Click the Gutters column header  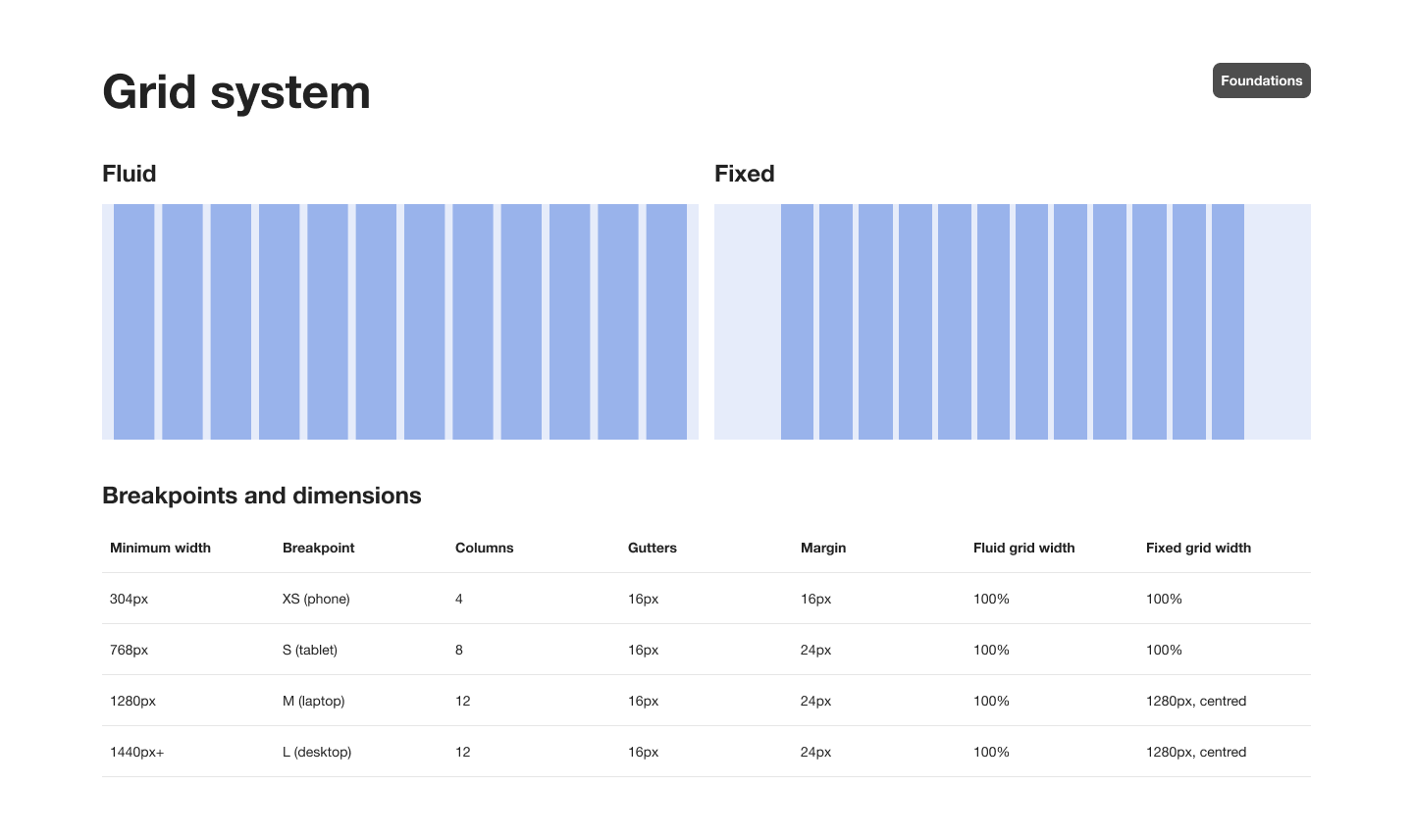653,548
